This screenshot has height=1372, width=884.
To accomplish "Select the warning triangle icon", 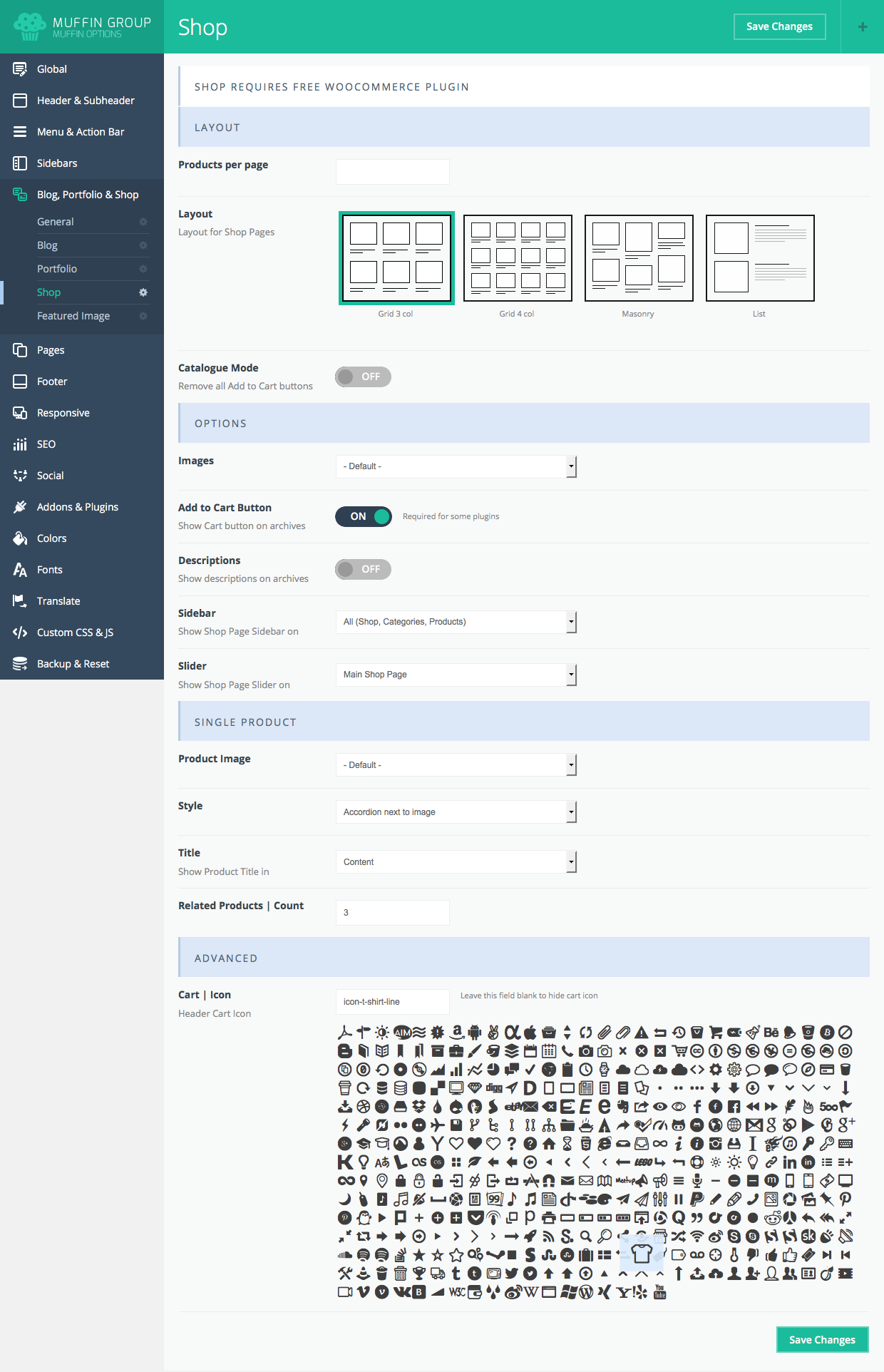I will pos(642,1033).
